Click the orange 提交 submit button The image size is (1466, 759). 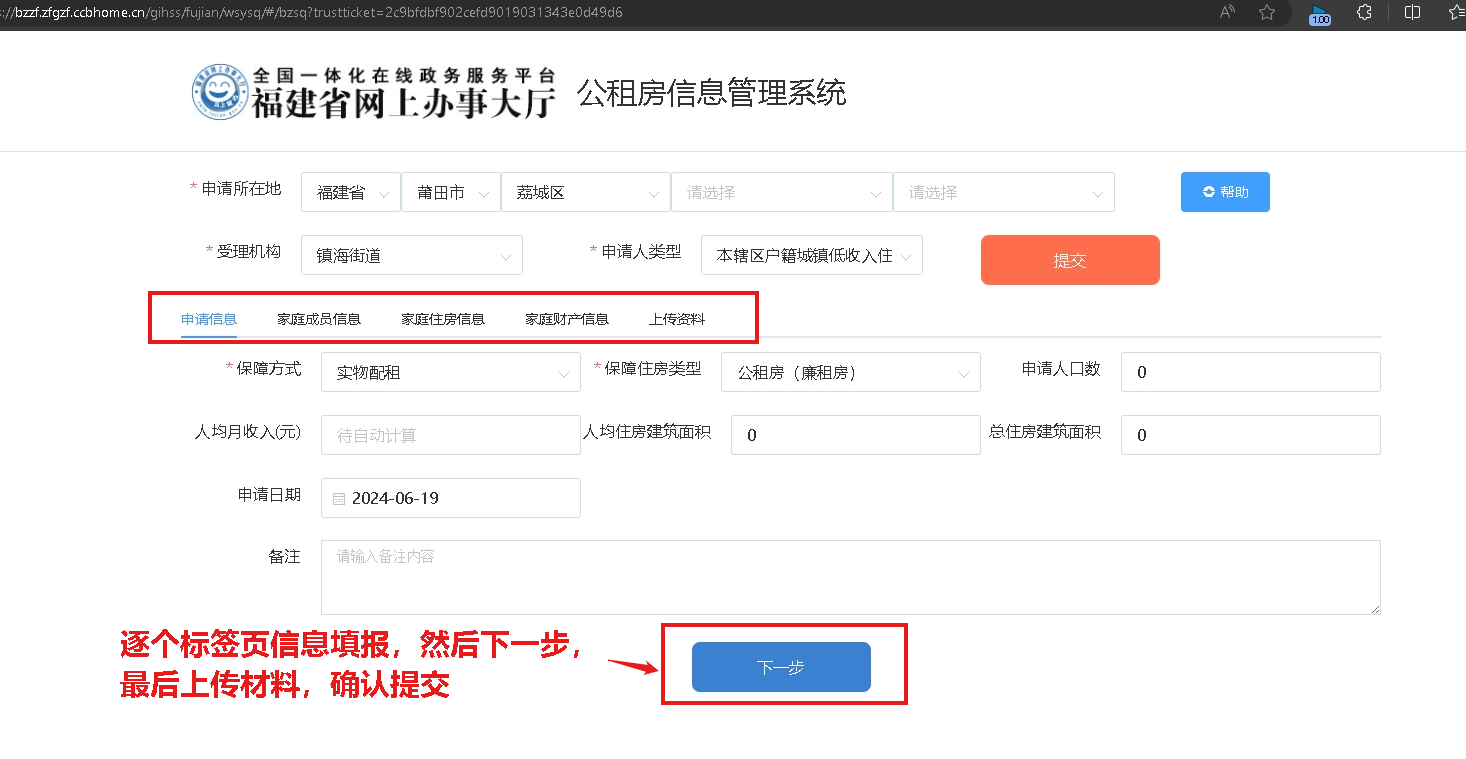tap(1070, 259)
